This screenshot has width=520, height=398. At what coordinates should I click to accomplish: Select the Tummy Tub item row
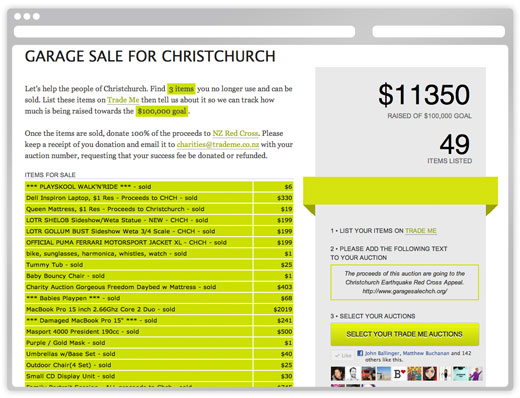pyautogui.click(x=159, y=265)
